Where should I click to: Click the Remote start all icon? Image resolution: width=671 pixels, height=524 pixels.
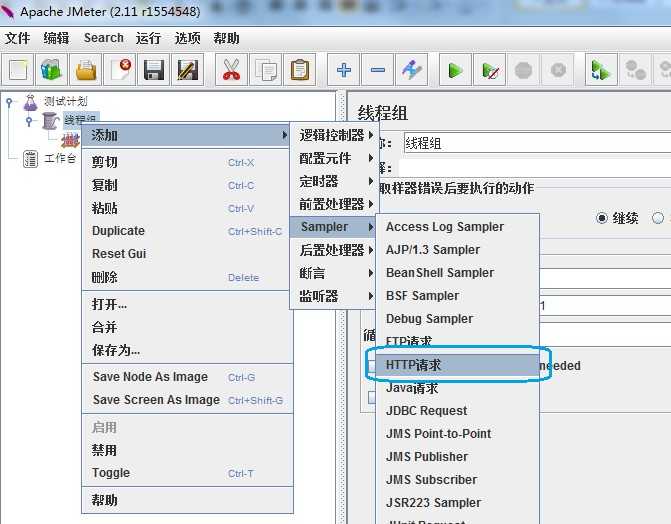coord(601,69)
